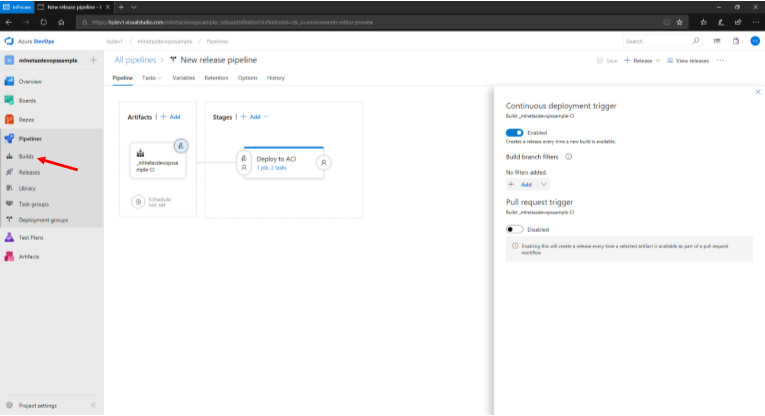The height and width of the screenshot is (416, 765).
Task: Open the Repos icon in sidebar
Action: click(x=9, y=119)
